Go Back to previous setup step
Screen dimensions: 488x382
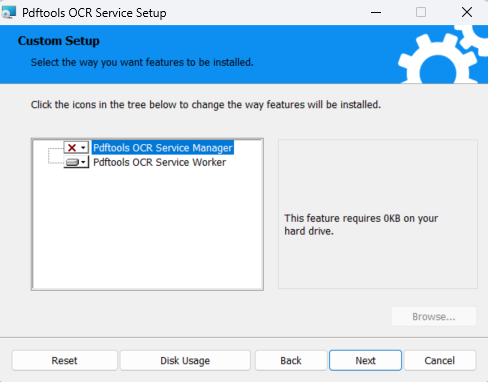pyautogui.click(x=291, y=360)
